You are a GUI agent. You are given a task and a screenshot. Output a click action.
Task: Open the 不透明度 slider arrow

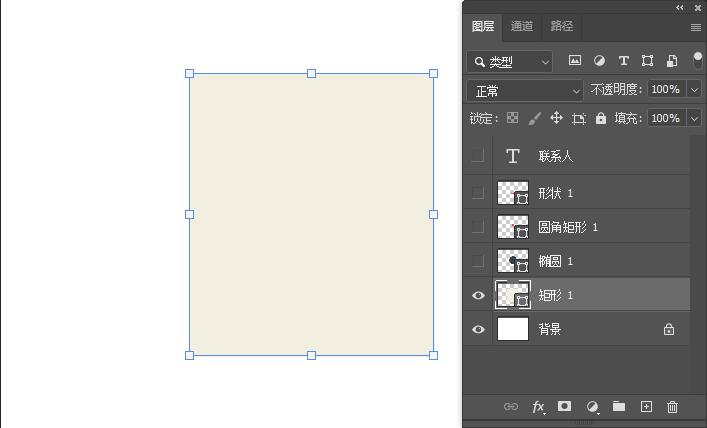694,89
